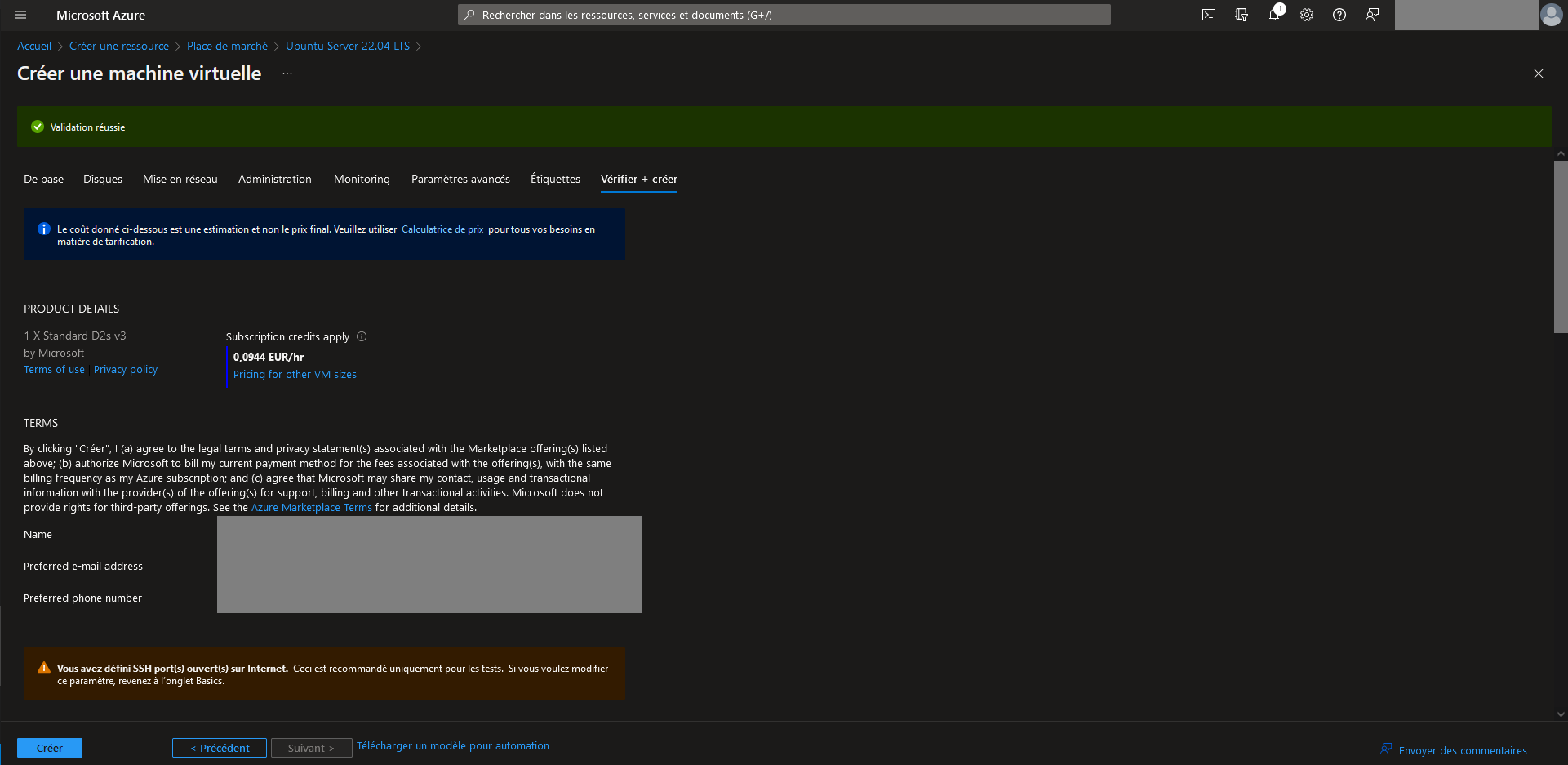Click the scrollbar up arrow
The image size is (1568, 765).
[x=1561, y=153]
